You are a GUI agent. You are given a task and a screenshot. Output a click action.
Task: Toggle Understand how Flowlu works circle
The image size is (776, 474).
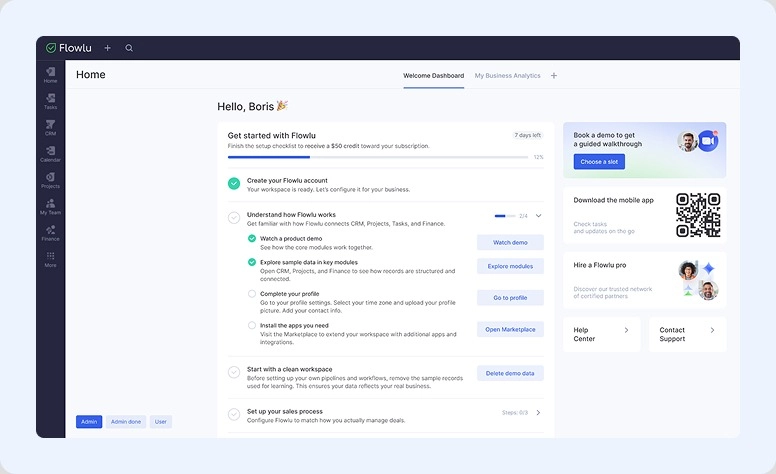click(234, 218)
